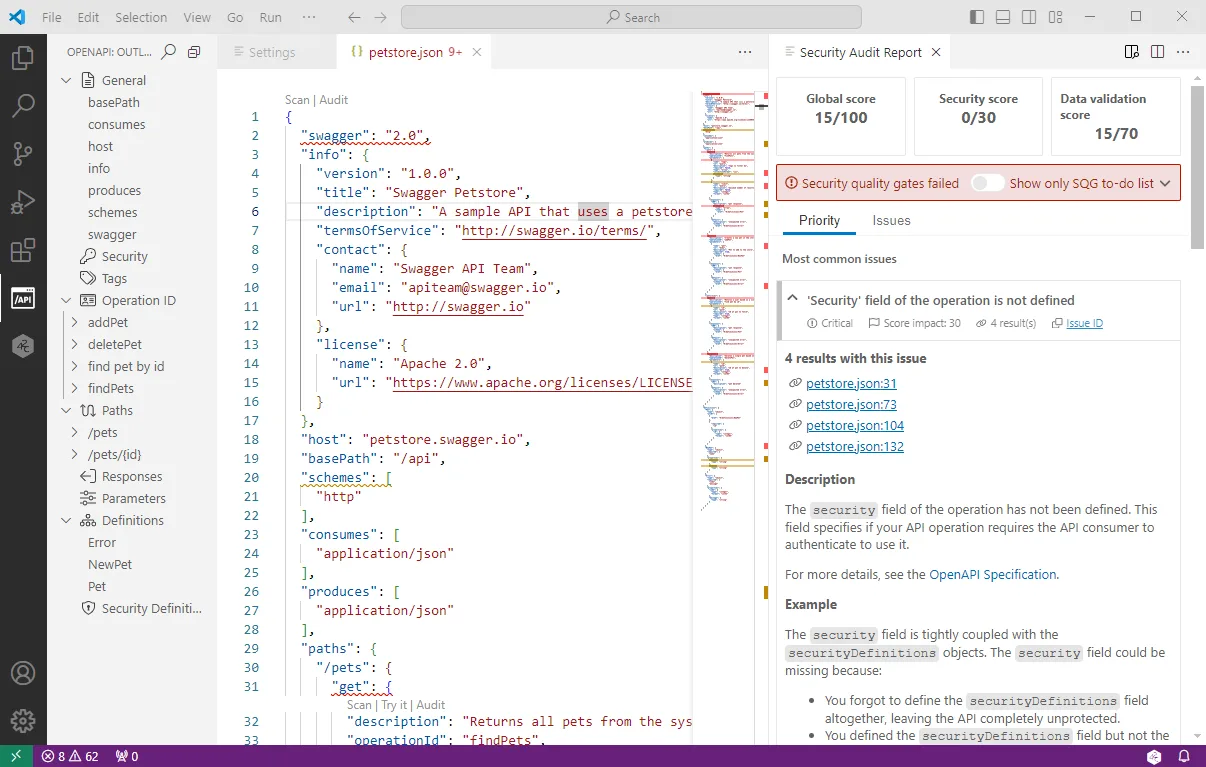Switch to the Issues tab in the audit report
Viewport: 1206px width, 767px height.
tap(891, 220)
